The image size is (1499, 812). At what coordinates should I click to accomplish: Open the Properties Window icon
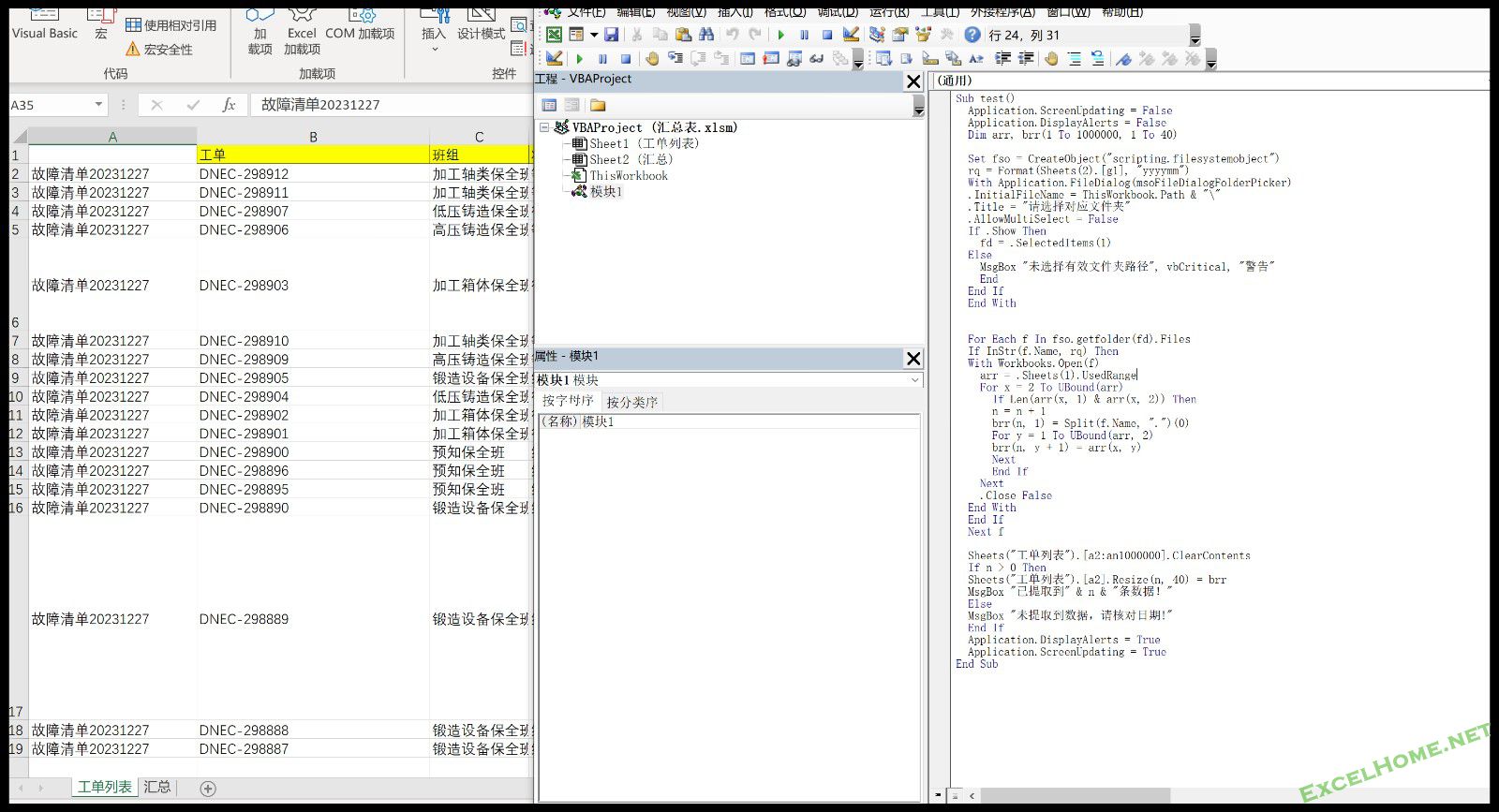(900, 35)
